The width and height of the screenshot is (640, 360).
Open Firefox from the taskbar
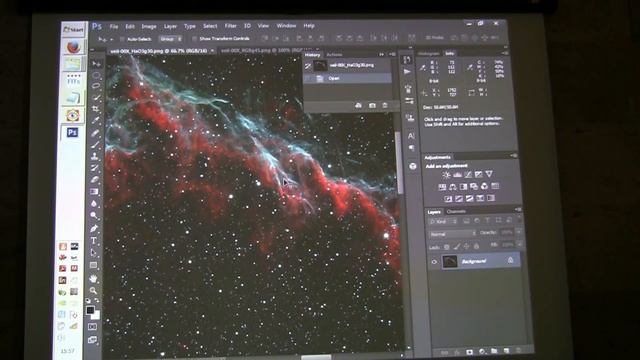pos(74,48)
